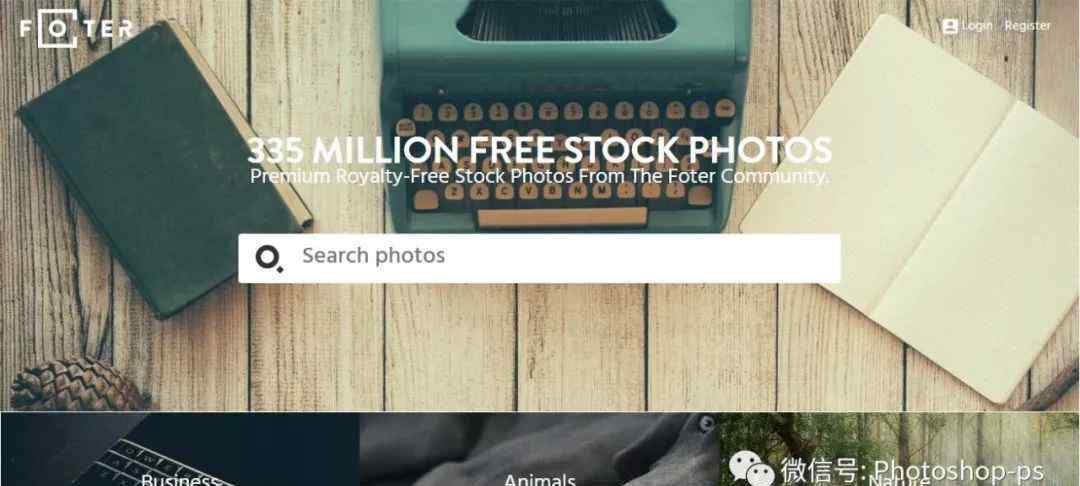
Task: Open the Nature category tile
Action: point(900,450)
